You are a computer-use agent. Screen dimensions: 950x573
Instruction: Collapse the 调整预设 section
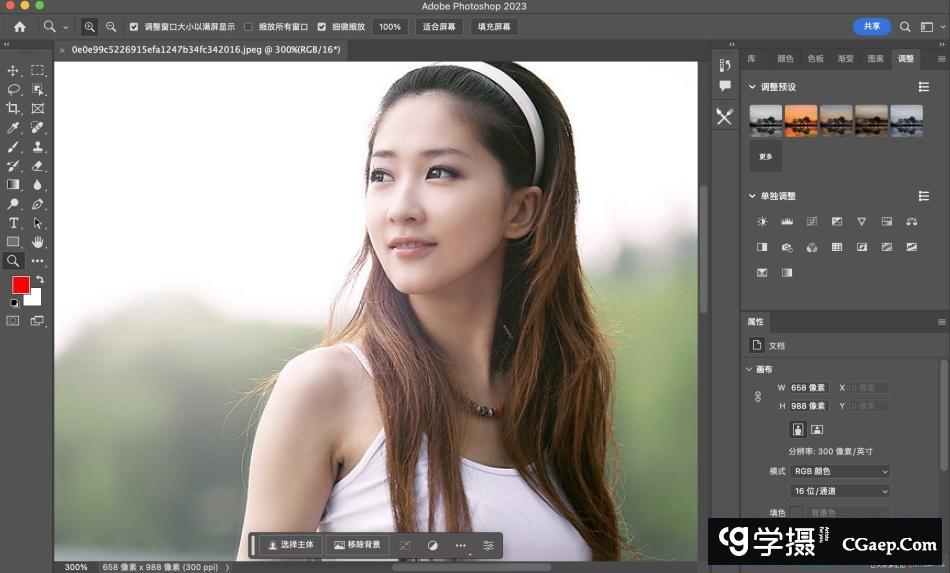[x=753, y=87]
